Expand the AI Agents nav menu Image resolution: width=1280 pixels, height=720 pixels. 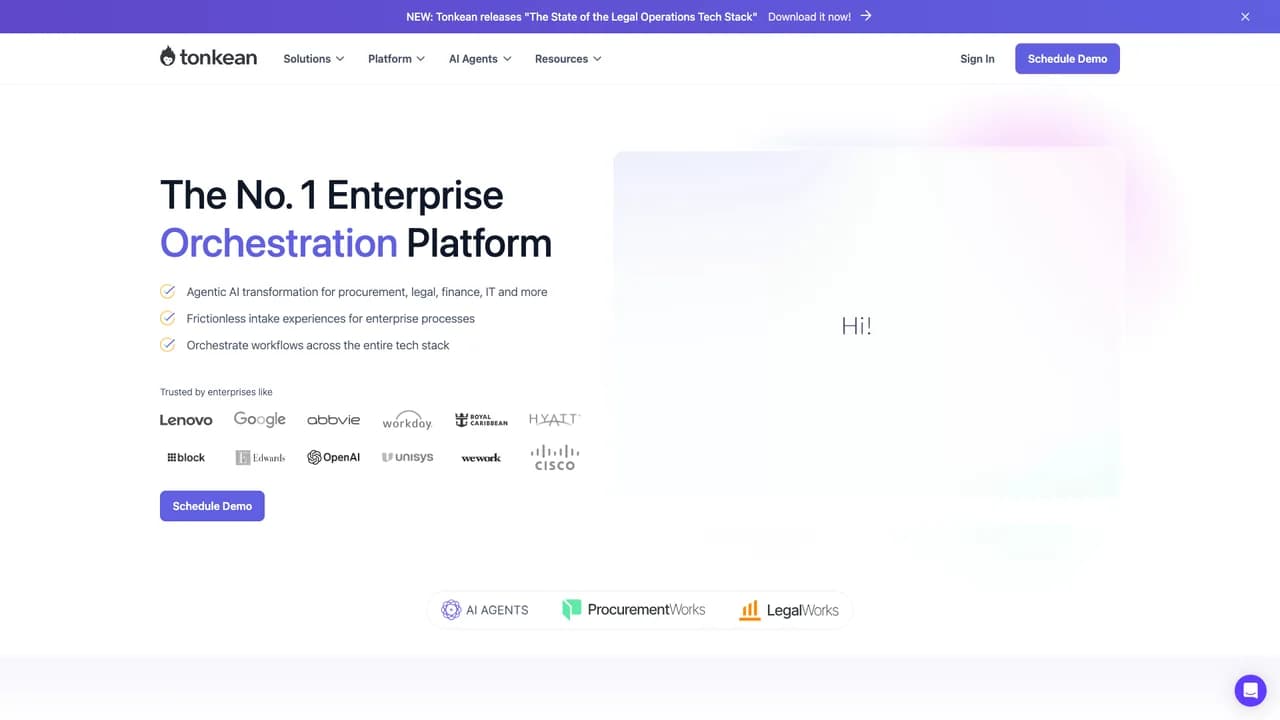click(480, 59)
